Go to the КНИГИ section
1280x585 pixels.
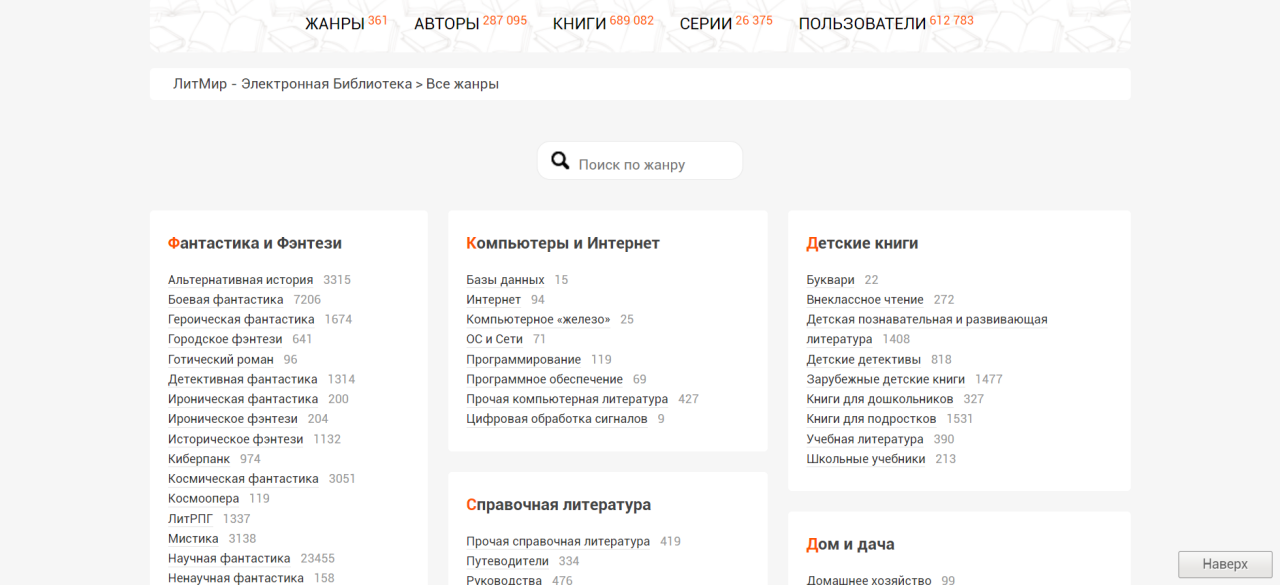[x=579, y=24]
